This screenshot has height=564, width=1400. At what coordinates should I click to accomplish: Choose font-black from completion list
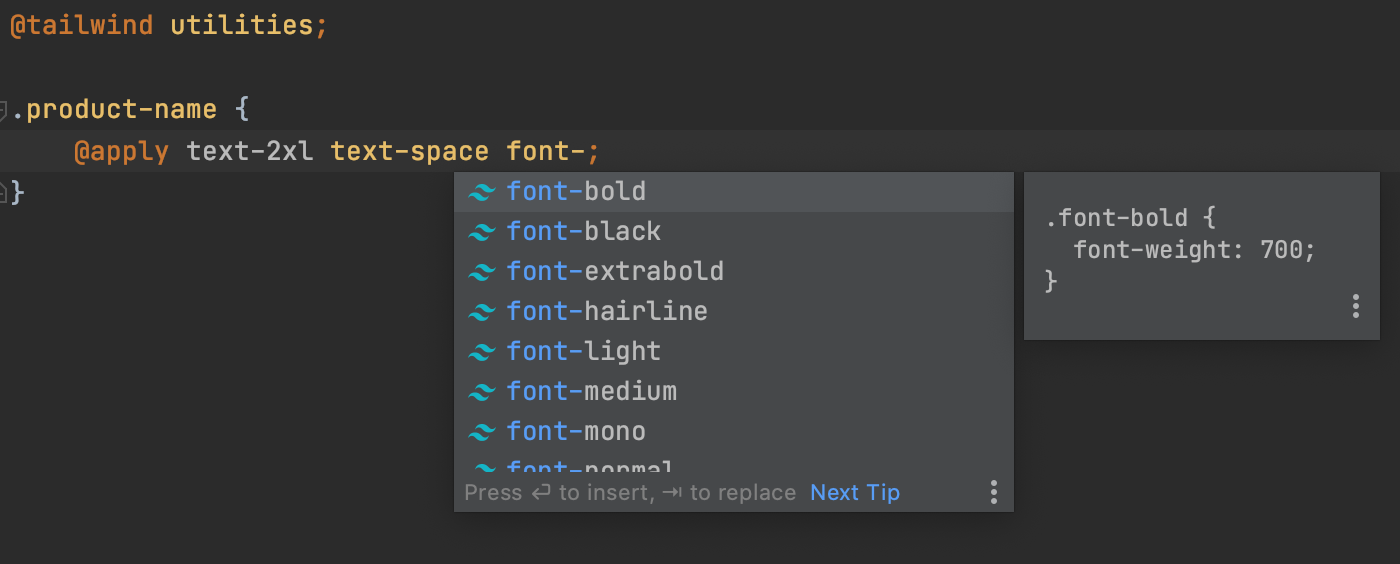pyautogui.click(x=584, y=232)
